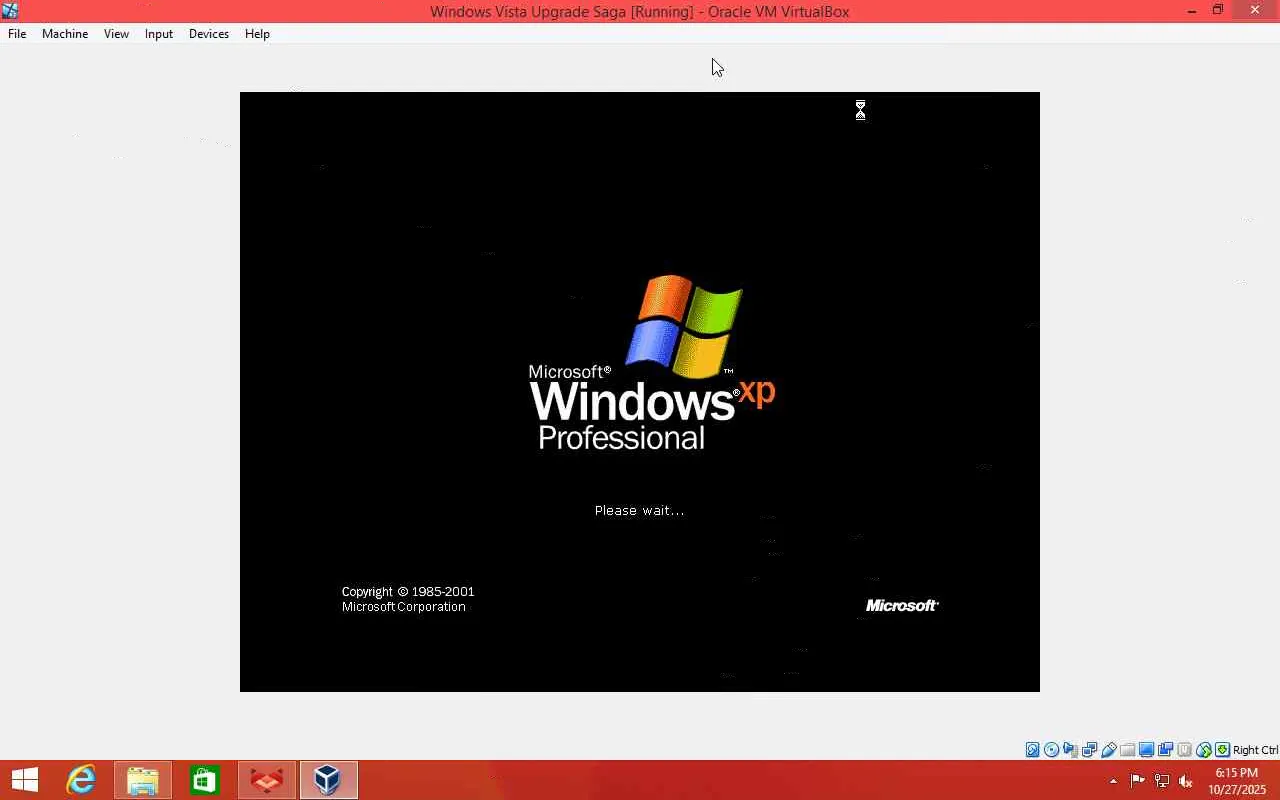Switch to the red geometric app on the taskbar

point(267,780)
